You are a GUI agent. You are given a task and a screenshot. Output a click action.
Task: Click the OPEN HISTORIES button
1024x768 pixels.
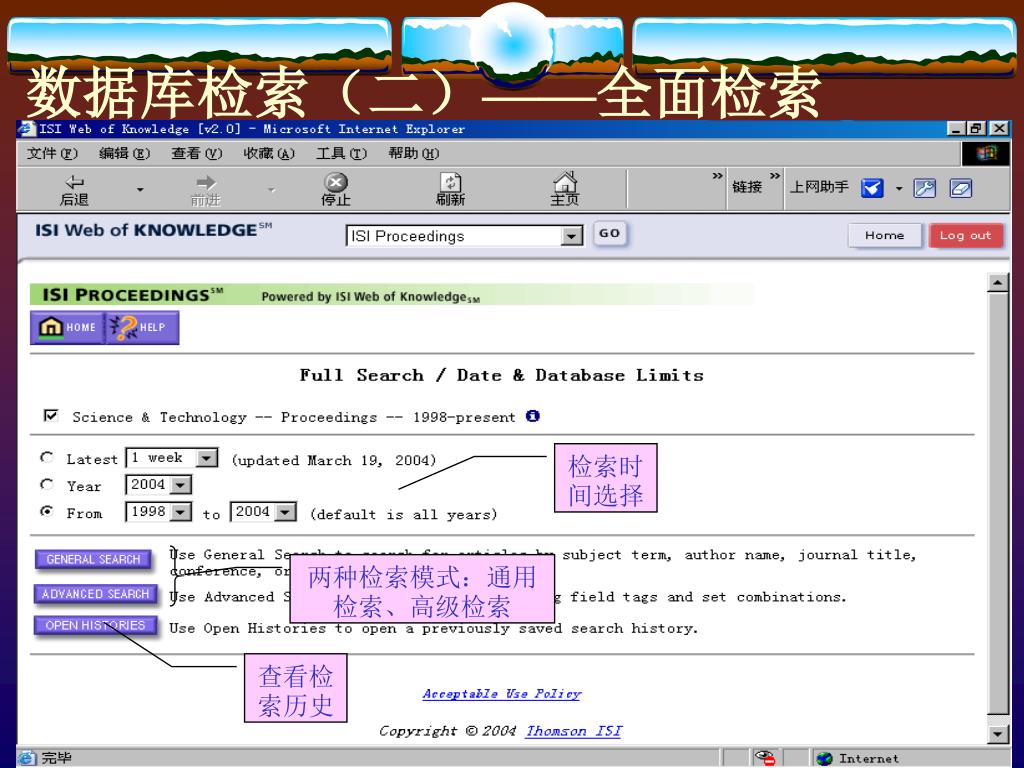tap(95, 626)
